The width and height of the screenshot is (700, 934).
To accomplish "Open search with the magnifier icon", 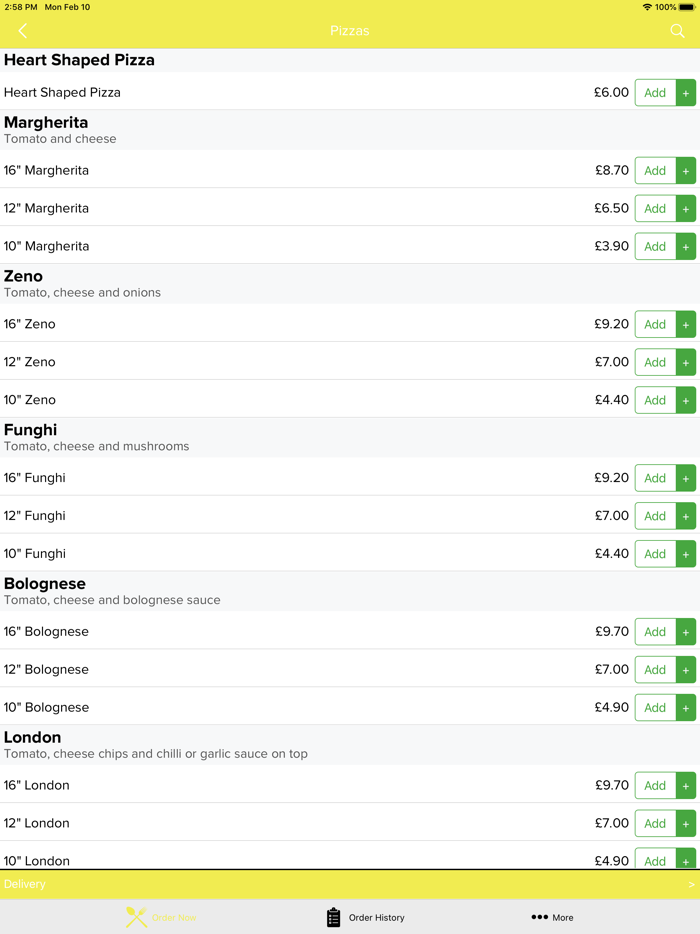I will click(677, 31).
